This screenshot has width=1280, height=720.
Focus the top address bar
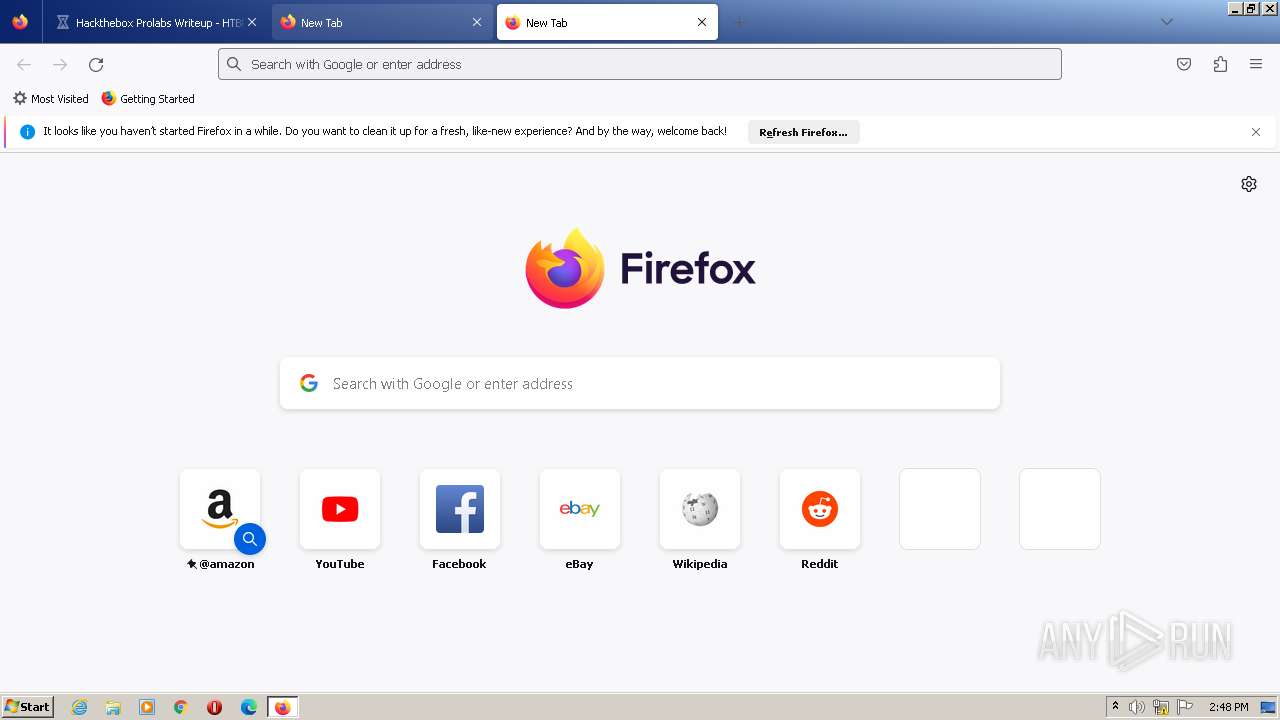pyautogui.click(x=640, y=64)
